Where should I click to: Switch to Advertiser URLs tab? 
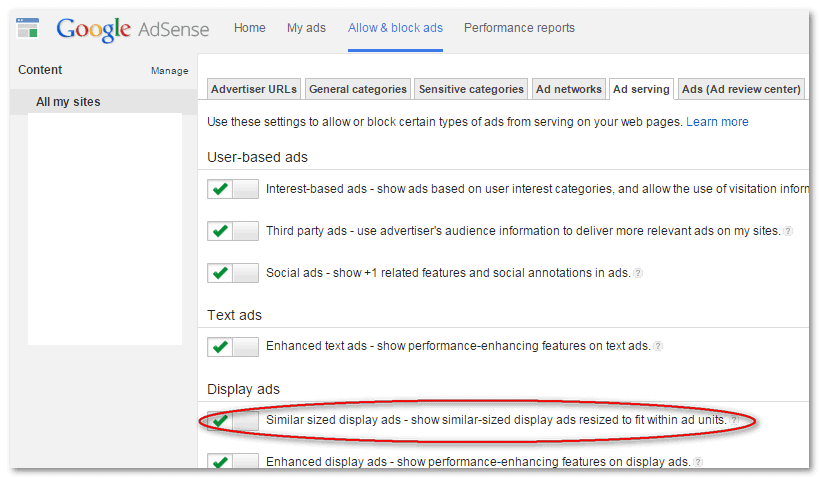(254, 89)
